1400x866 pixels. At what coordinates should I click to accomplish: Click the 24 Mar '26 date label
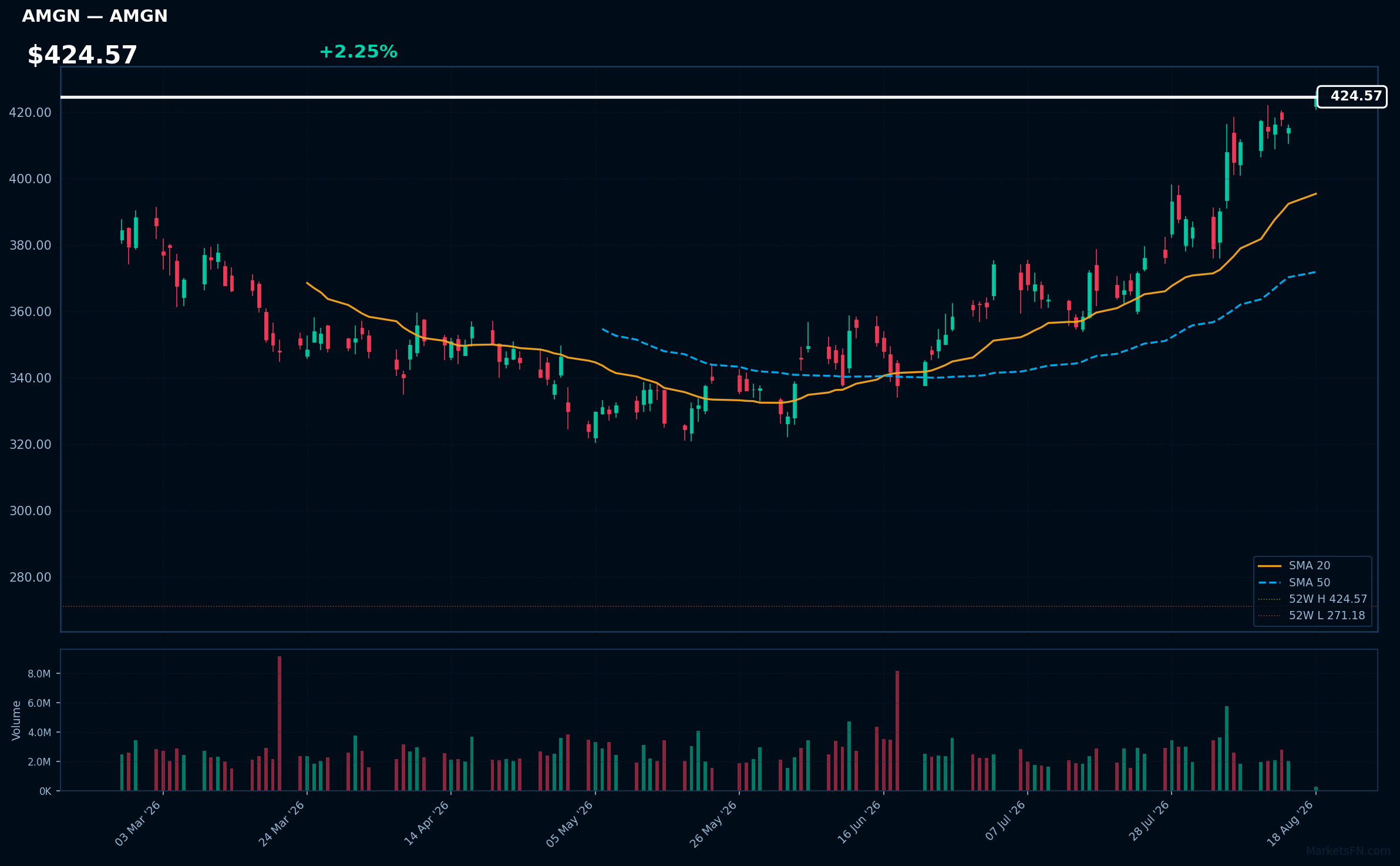281,824
